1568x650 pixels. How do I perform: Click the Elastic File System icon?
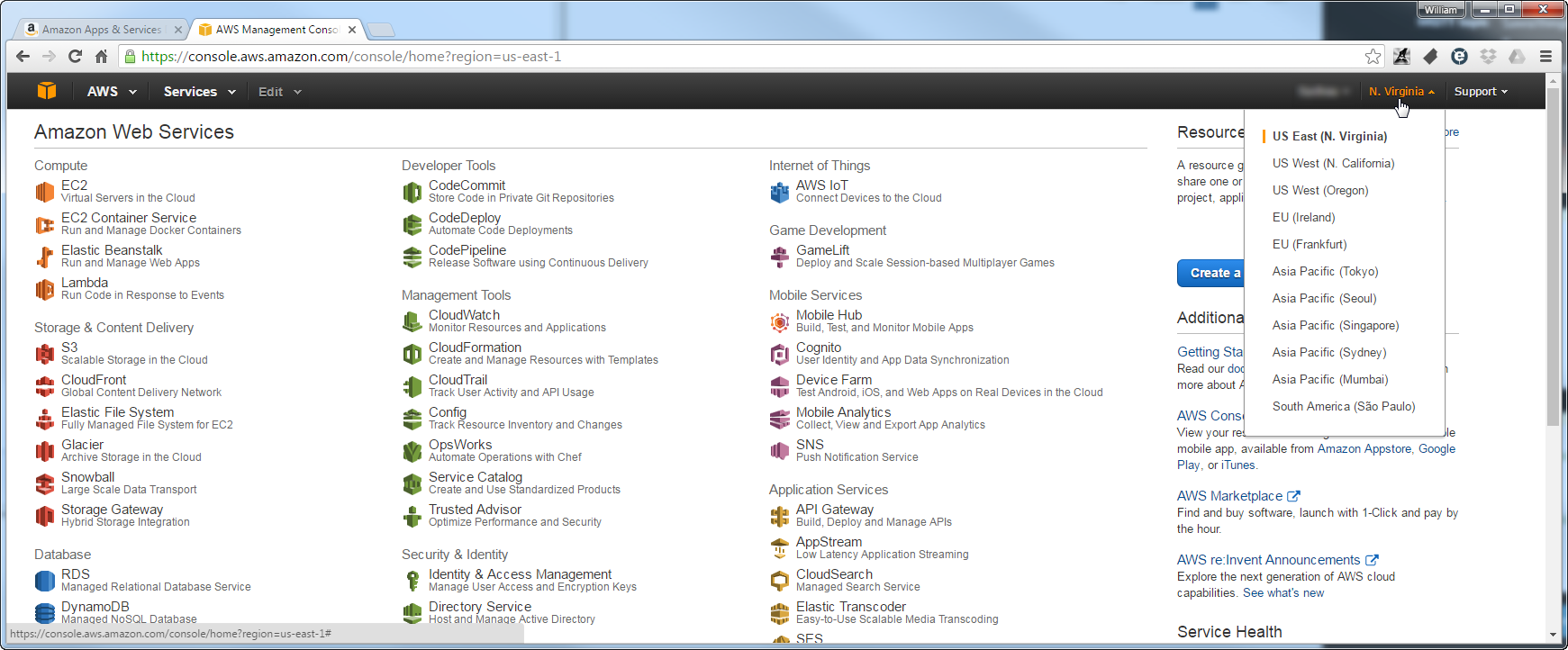coord(44,419)
